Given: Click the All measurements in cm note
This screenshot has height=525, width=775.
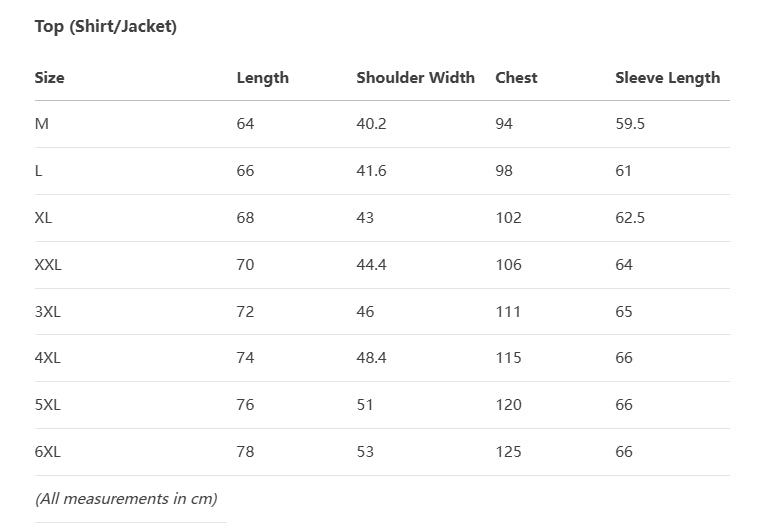Looking at the screenshot, I should 126,499.
